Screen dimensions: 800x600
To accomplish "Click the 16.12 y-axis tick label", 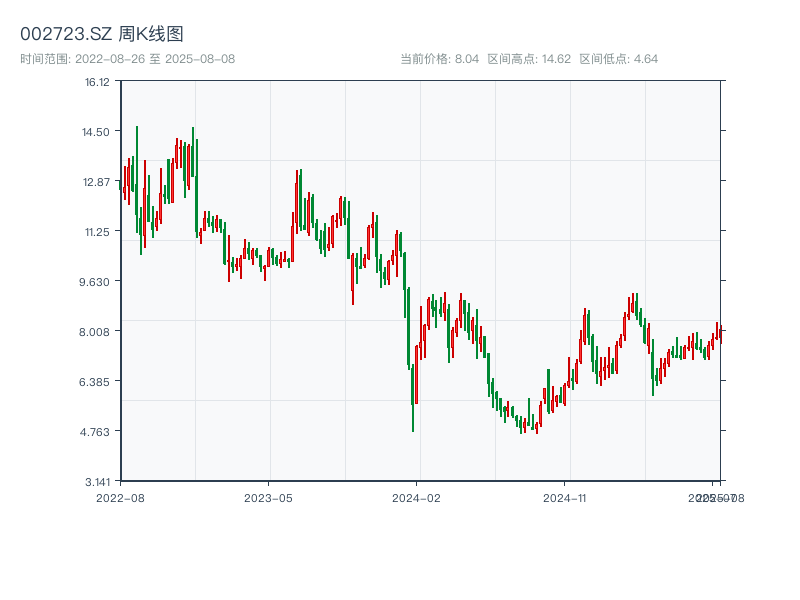I will (97, 82).
